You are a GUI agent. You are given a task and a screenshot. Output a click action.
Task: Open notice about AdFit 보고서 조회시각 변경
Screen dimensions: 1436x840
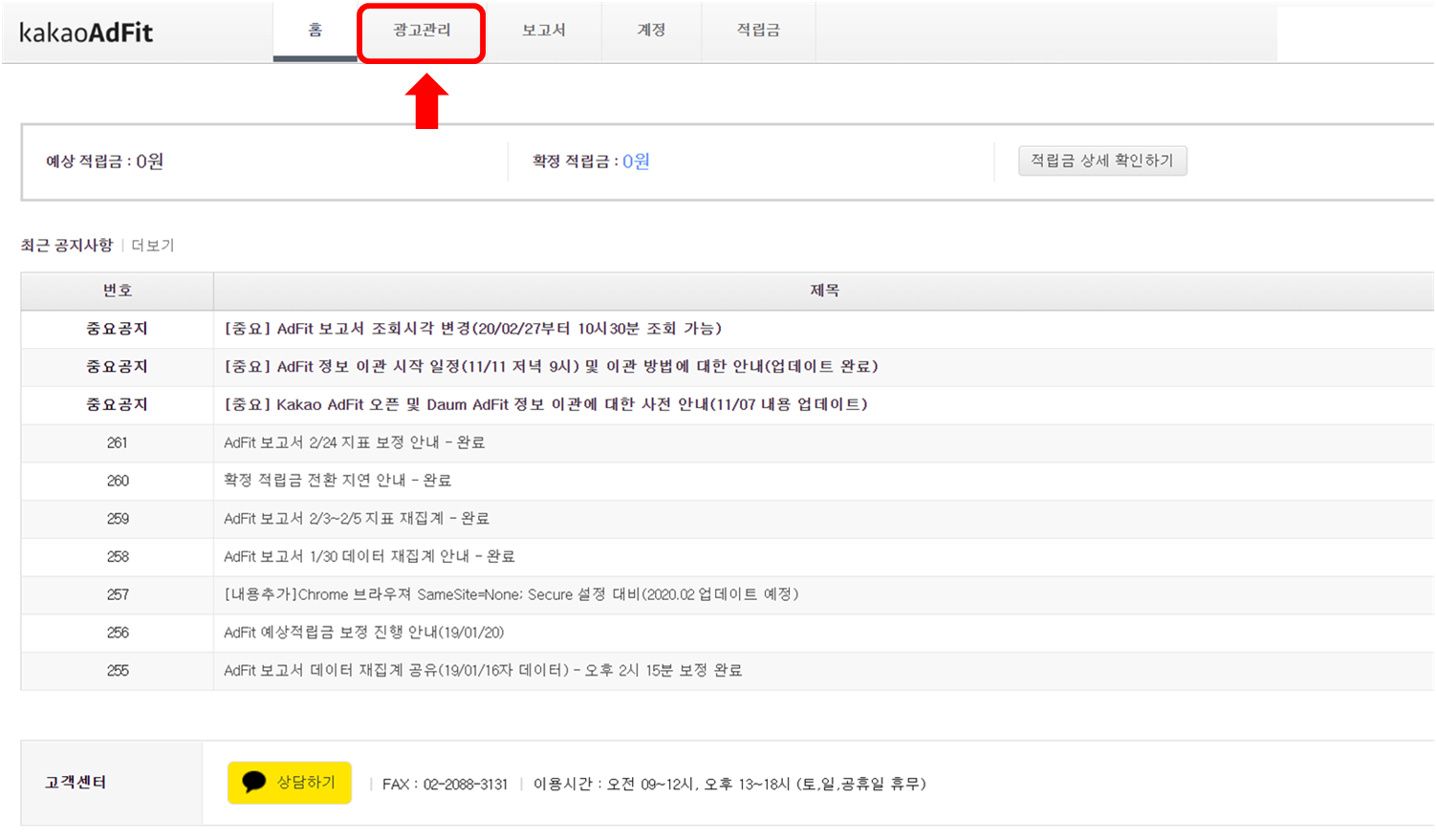[473, 329]
